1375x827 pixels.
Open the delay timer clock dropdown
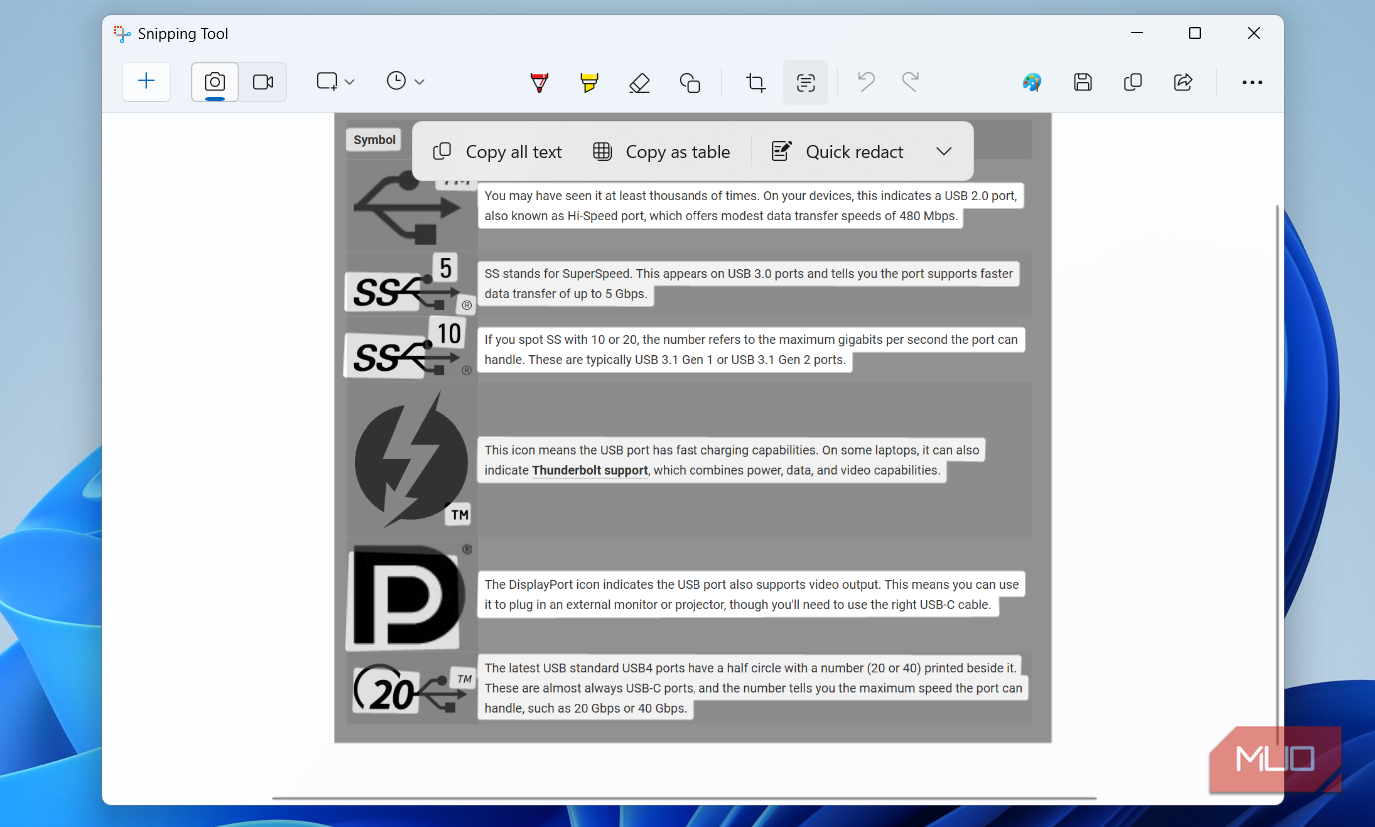point(406,82)
